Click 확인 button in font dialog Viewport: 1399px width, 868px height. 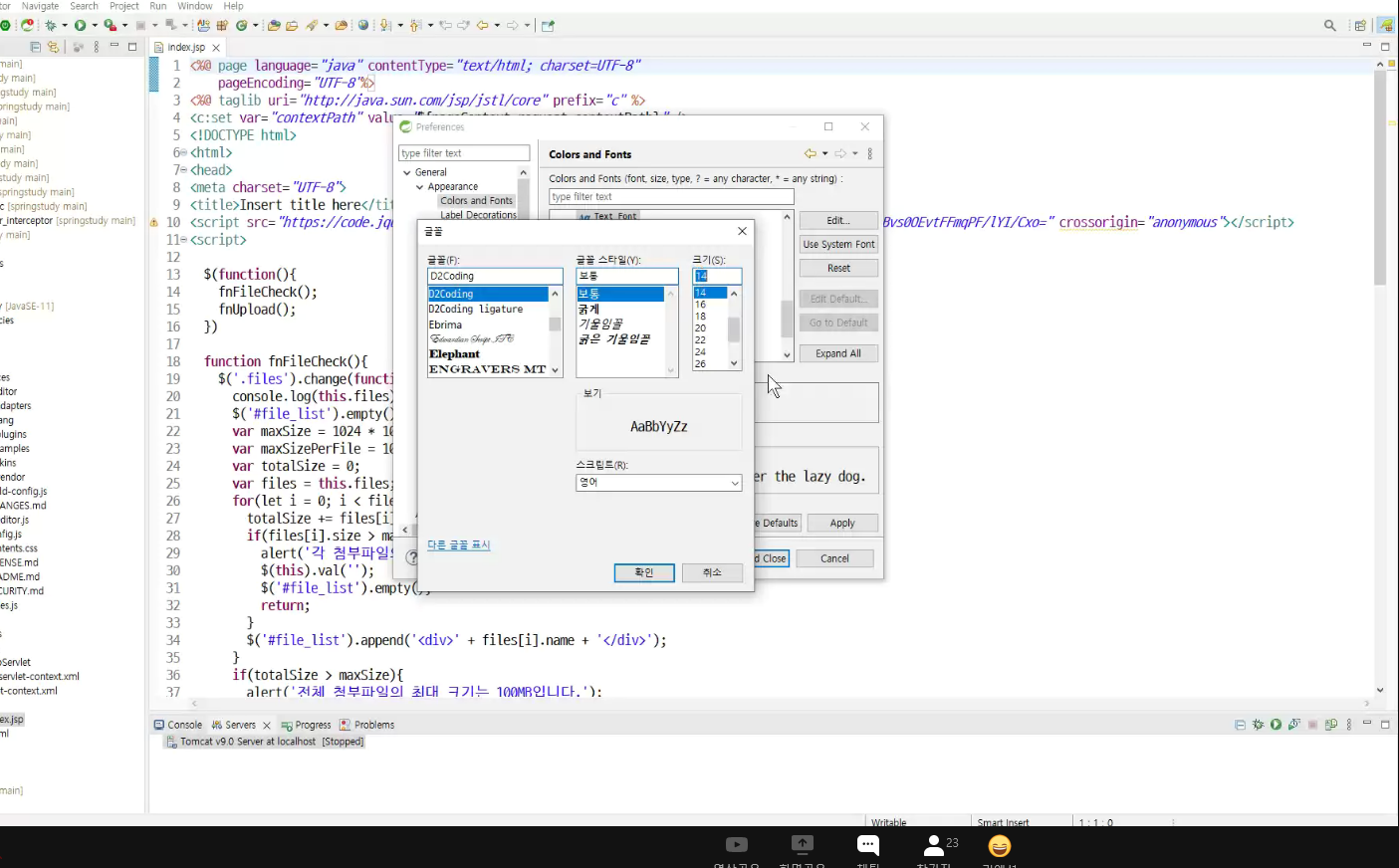644,572
